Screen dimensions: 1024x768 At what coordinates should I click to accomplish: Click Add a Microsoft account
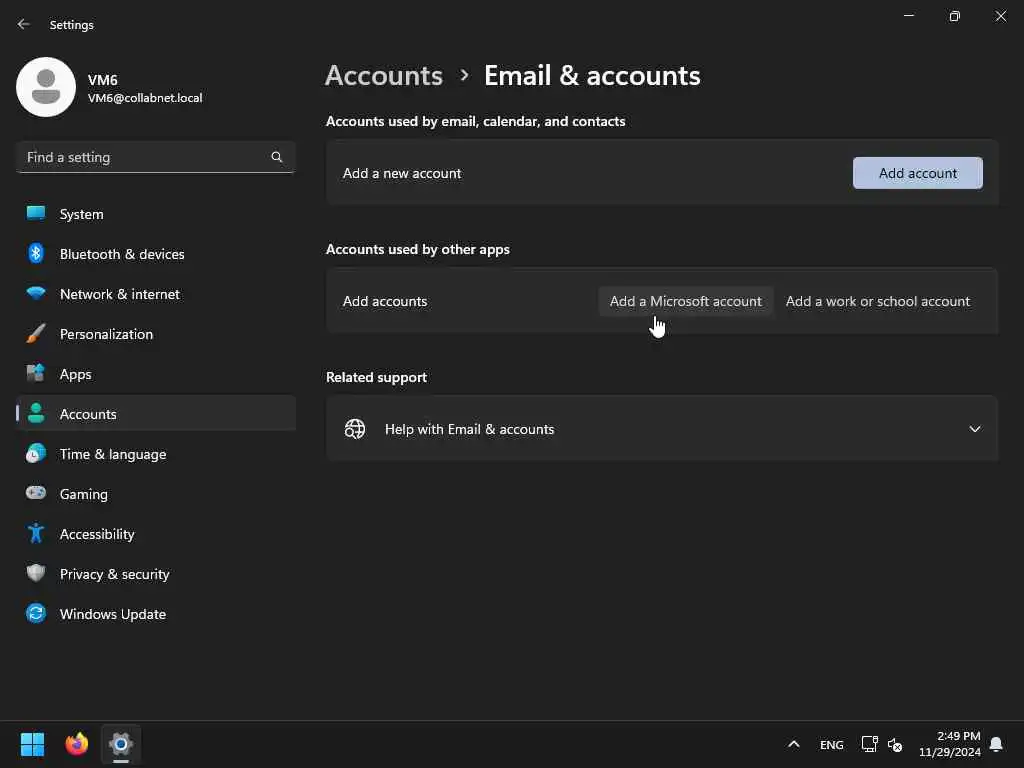(x=686, y=301)
